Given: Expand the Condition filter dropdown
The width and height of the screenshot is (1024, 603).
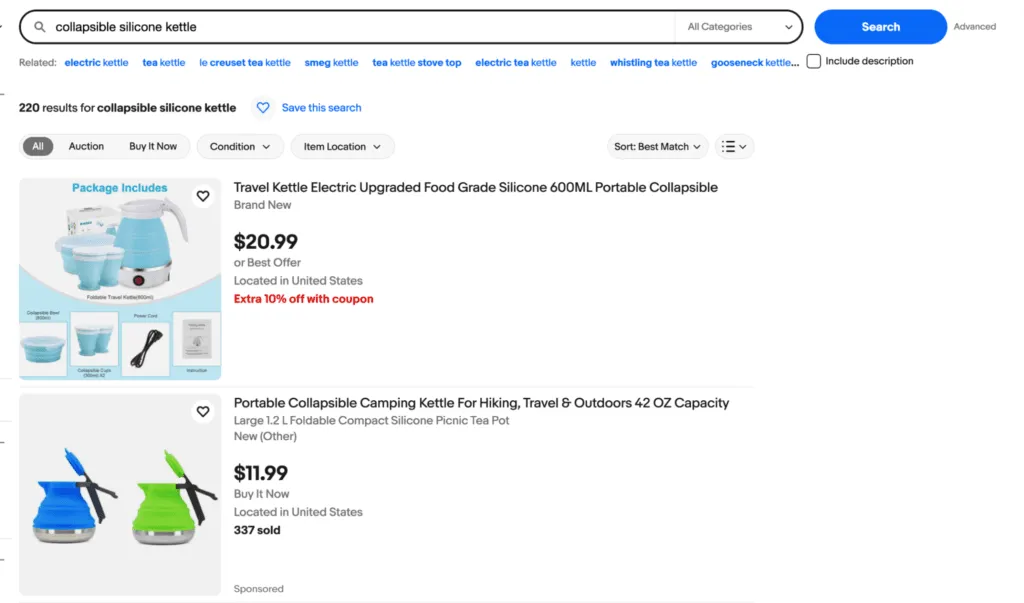Looking at the screenshot, I should coord(239,146).
